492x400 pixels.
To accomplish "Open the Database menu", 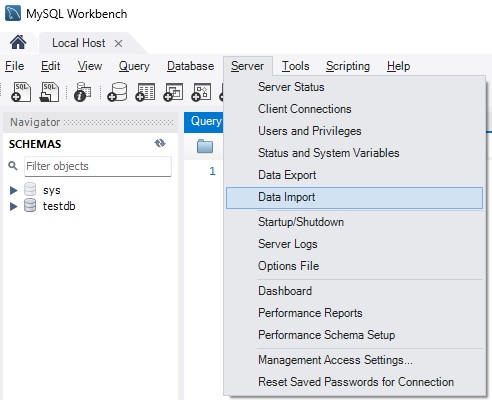I will (191, 66).
